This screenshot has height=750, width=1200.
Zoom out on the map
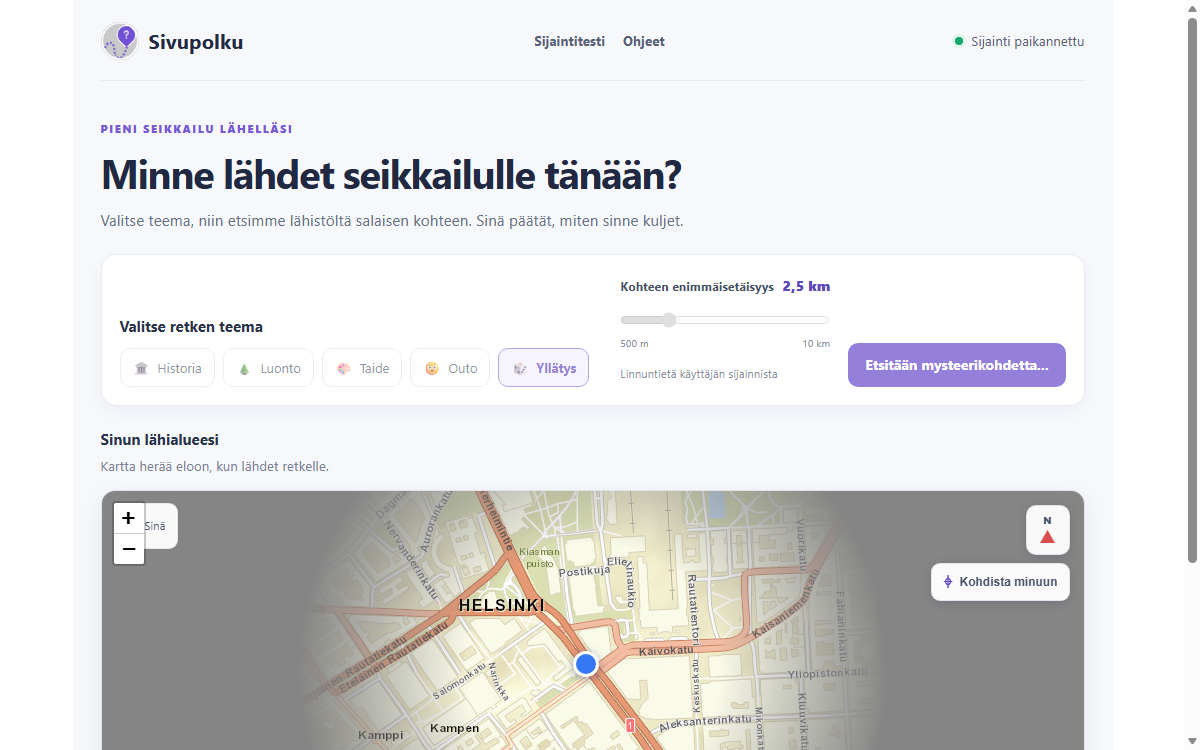click(x=129, y=549)
